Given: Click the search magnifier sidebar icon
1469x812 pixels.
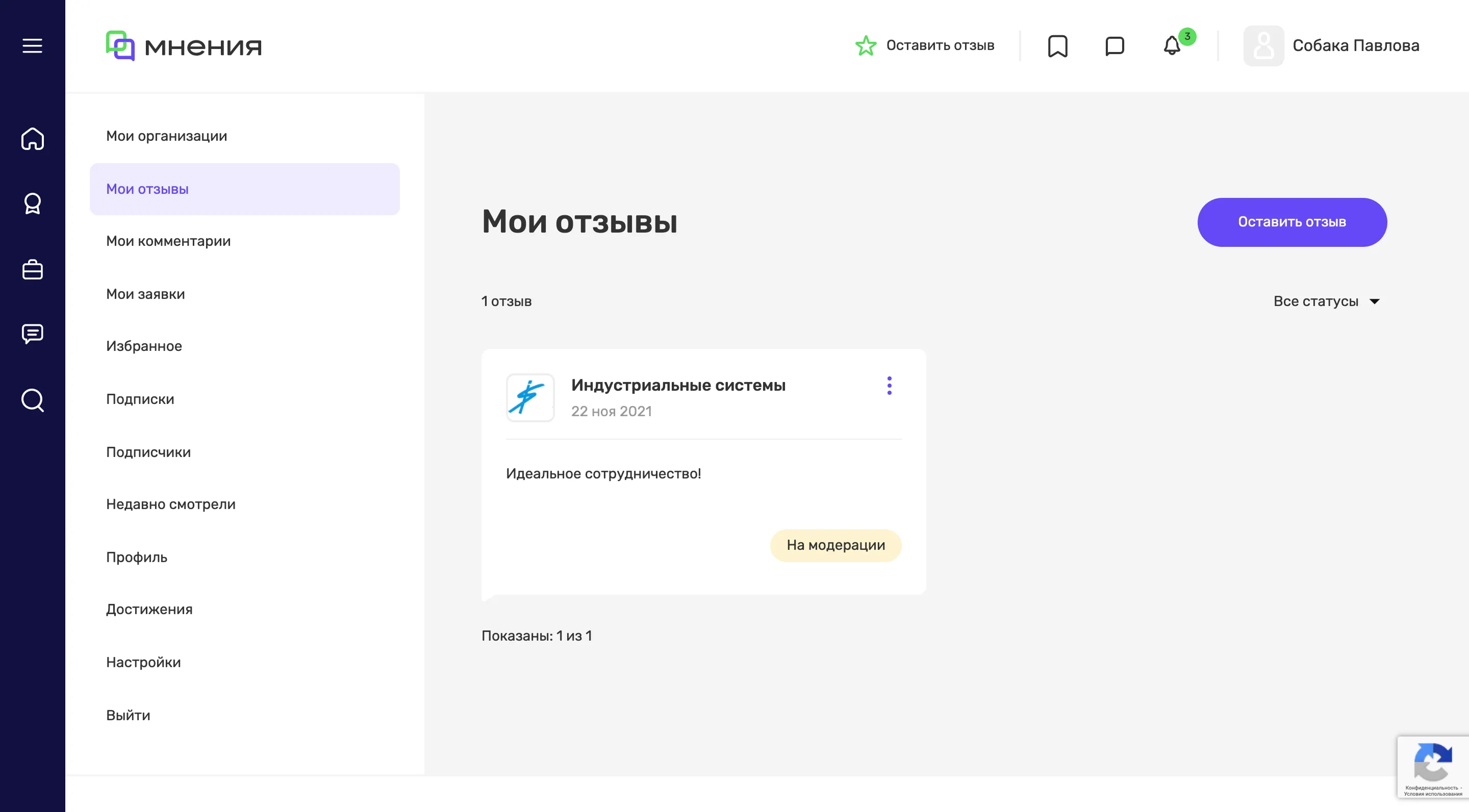Looking at the screenshot, I should 33,400.
